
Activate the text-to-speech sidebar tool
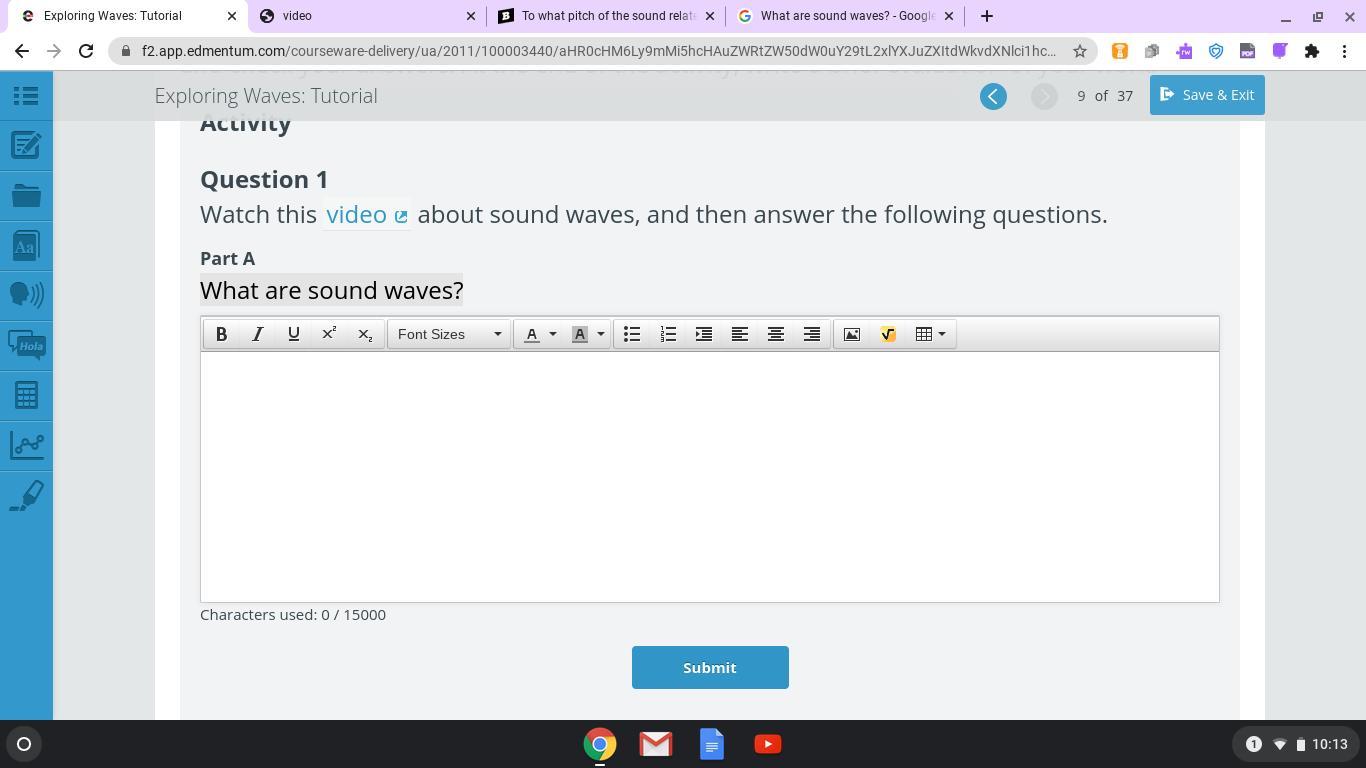(26, 295)
